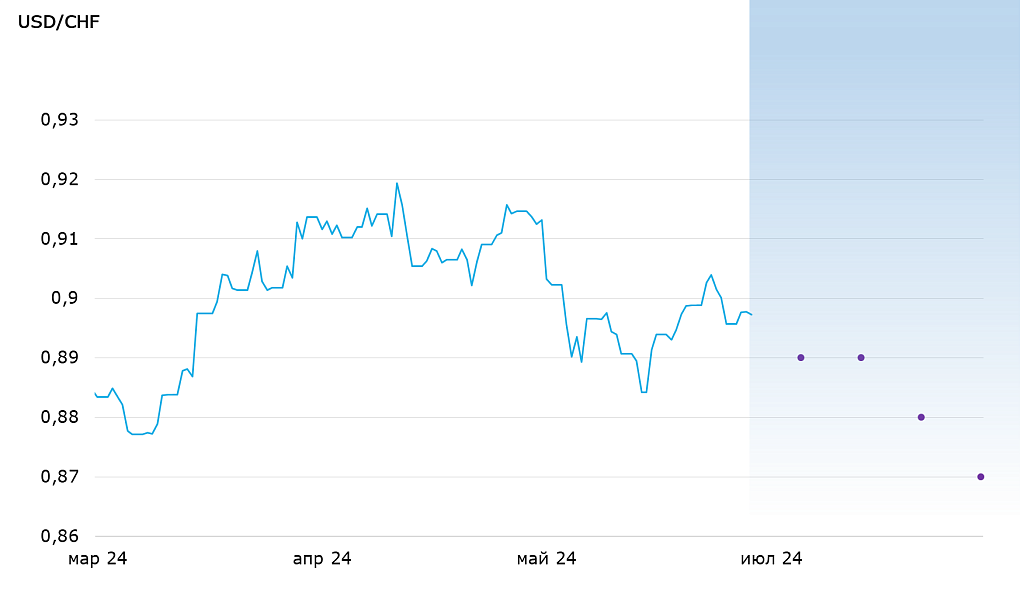Select the 0,92 price label
The width and height of the screenshot is (1024, 600).
(59, 180)
